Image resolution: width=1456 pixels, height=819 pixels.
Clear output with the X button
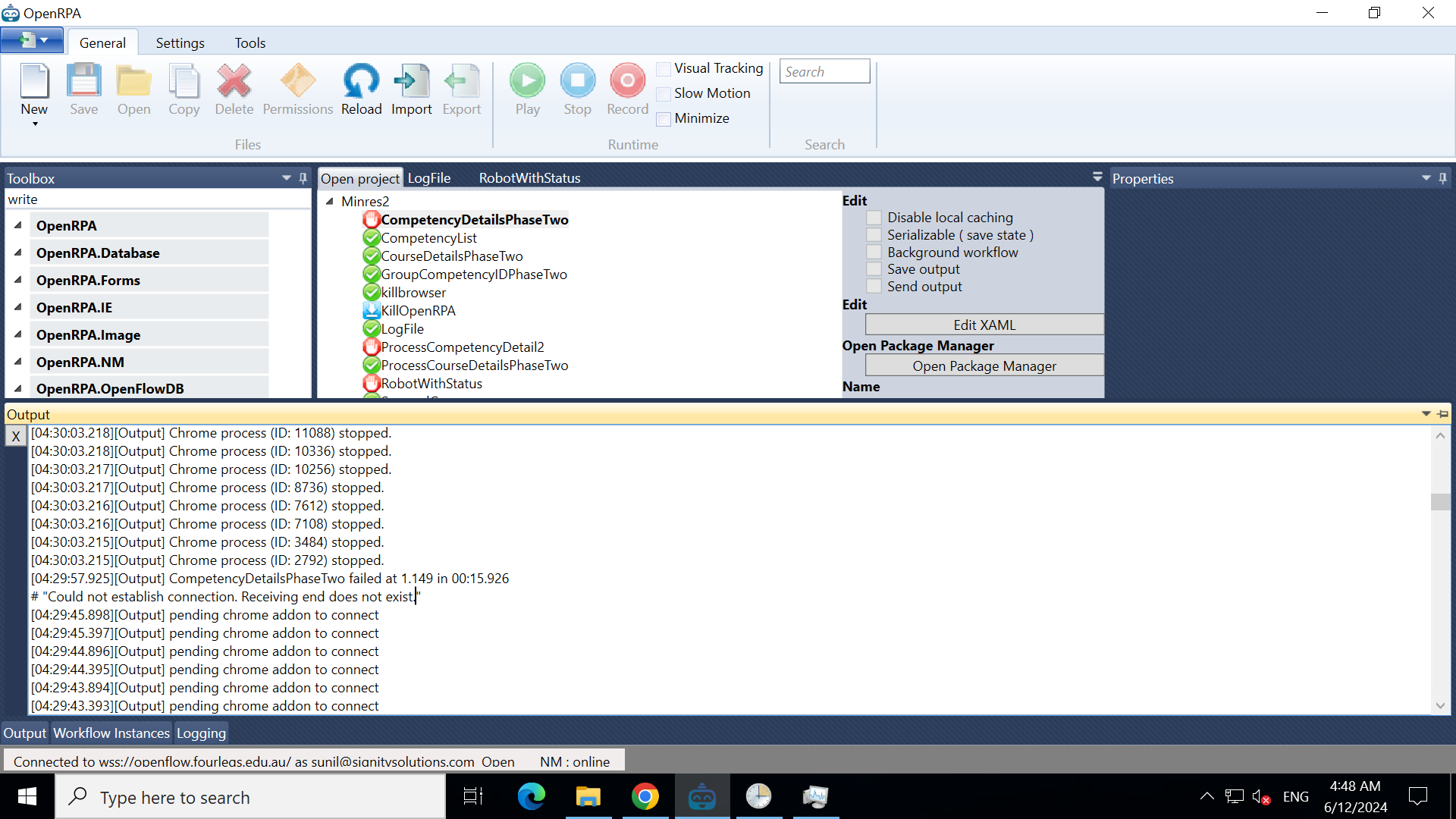click(16, 436)
